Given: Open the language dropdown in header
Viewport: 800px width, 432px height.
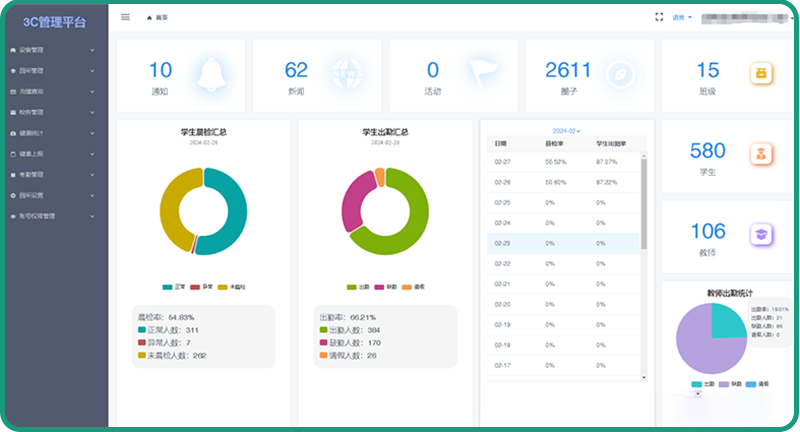Looking at the screenshot, I should 682,17.
